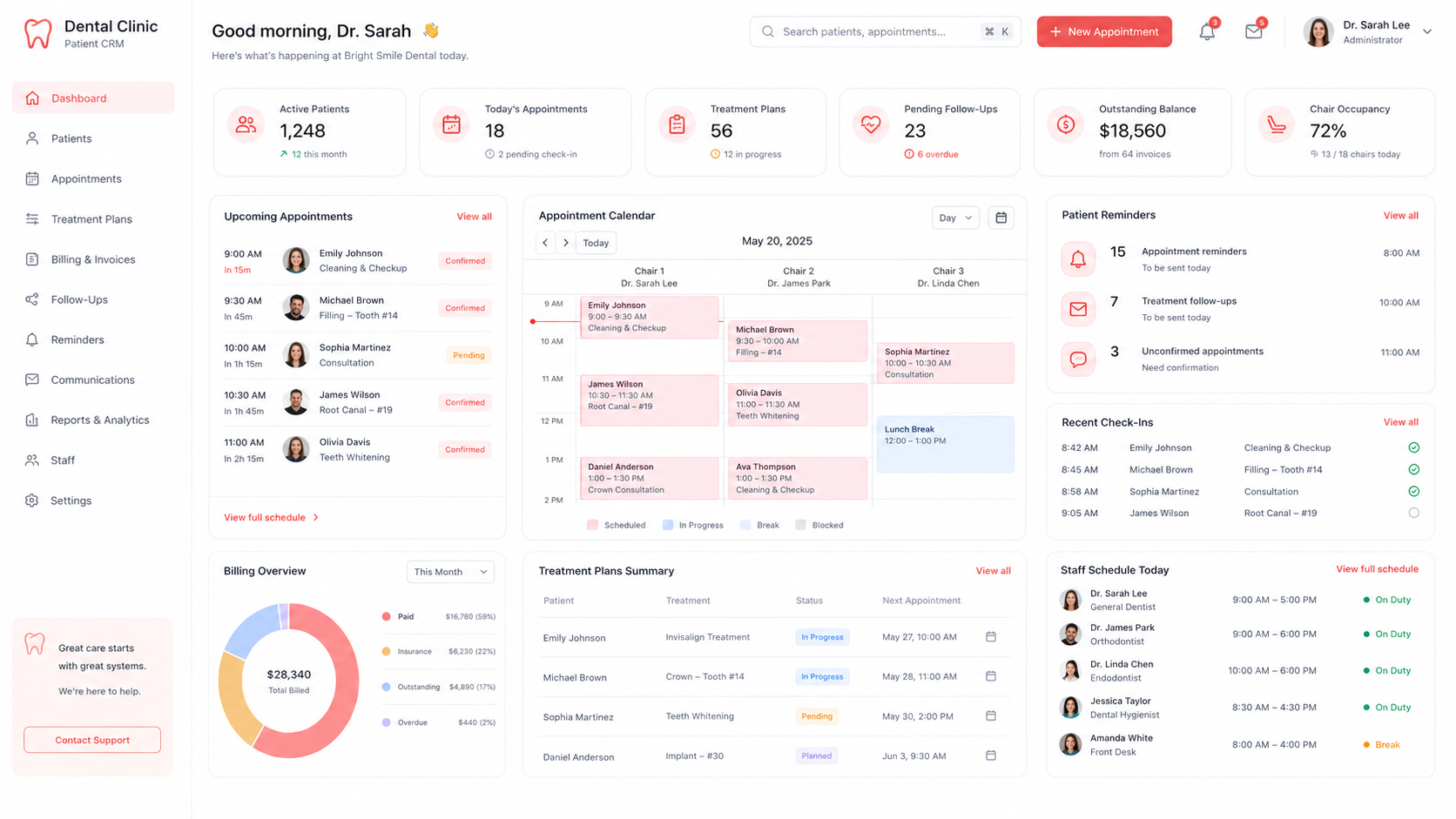
Task: Click View all in Treatment Plans Summary
Action: pos(994,571)
